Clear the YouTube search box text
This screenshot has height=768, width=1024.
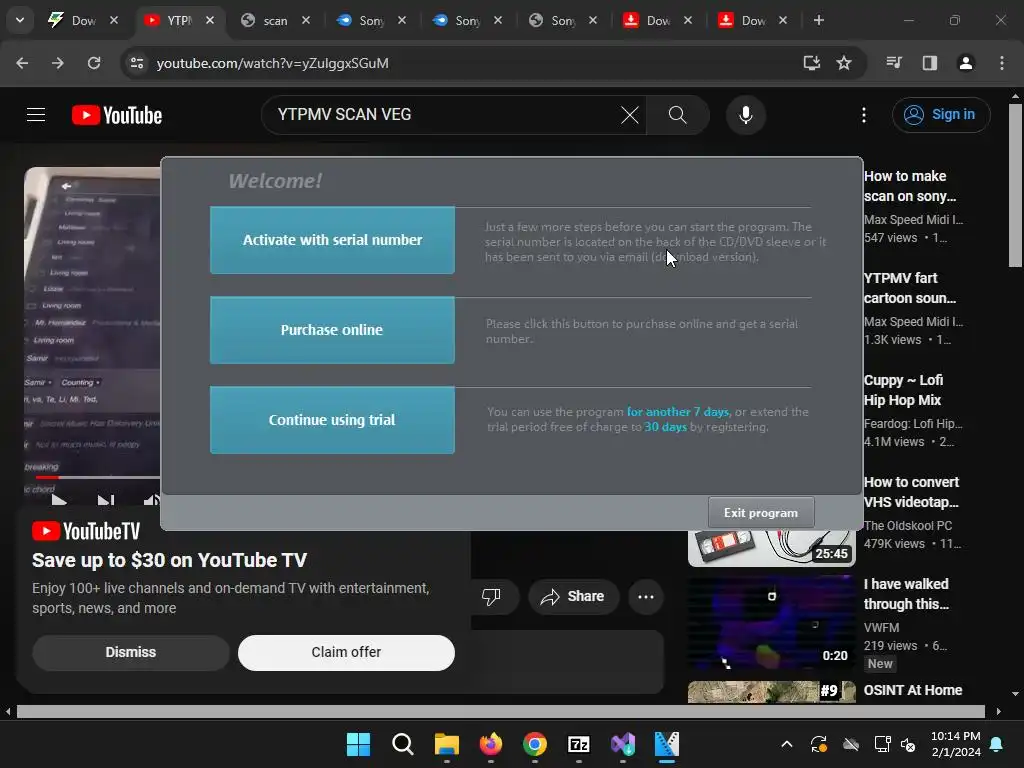(630, 115)
